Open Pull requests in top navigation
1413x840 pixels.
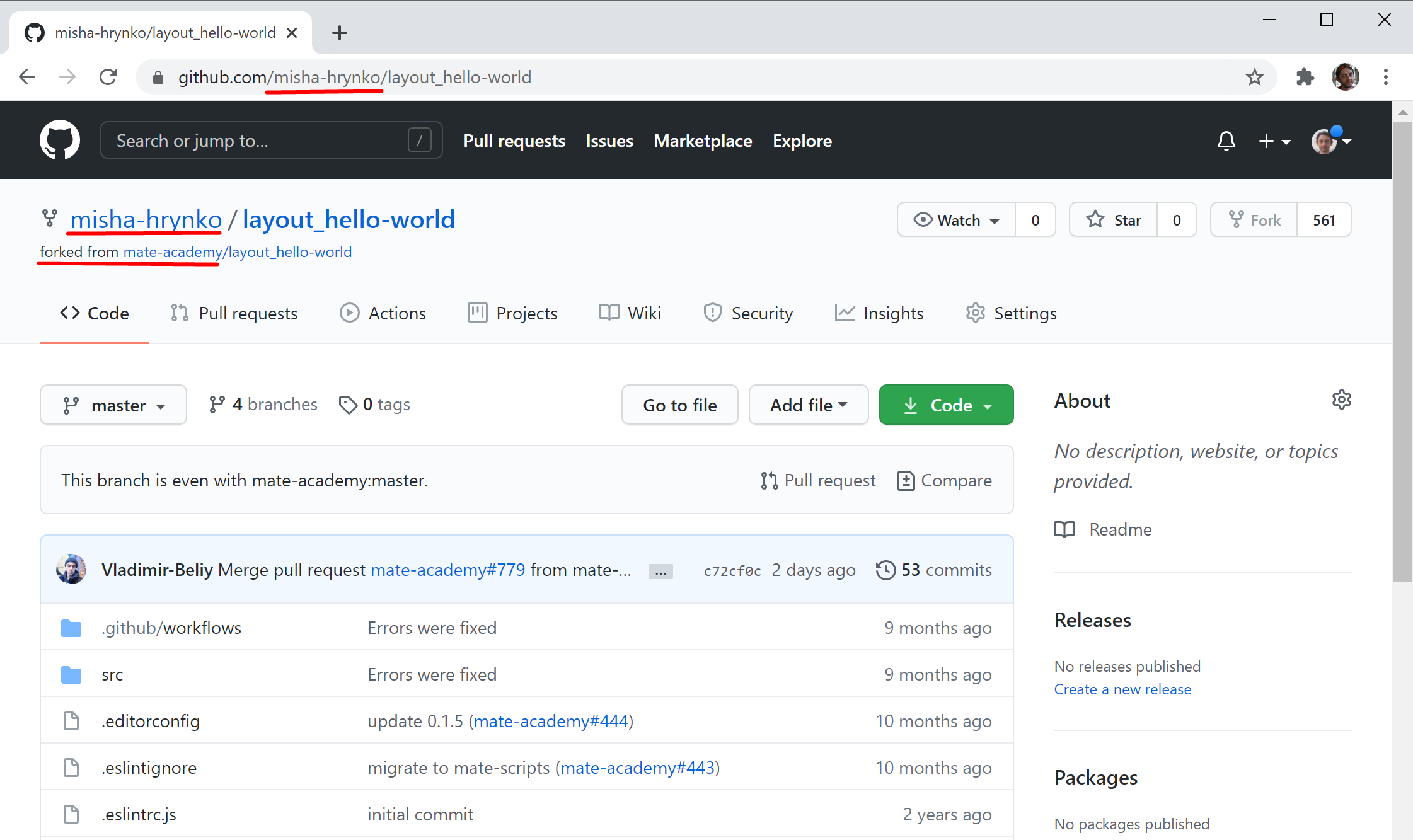[514, 141]
